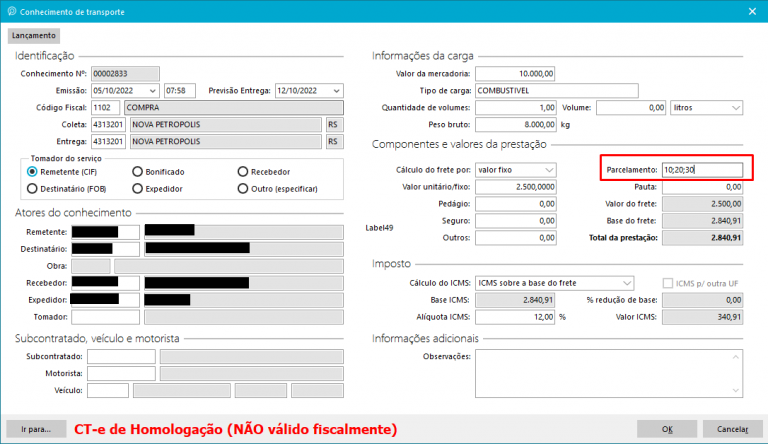This screenshot has width=768, height=444.
Task: Open the Cálculo do ICMS dropdown
Action: pyautogui.click(x=626, y=283)
